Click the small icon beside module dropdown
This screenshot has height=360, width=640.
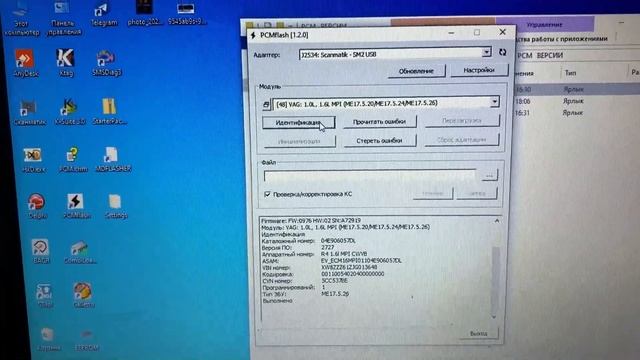coord(266,104)
